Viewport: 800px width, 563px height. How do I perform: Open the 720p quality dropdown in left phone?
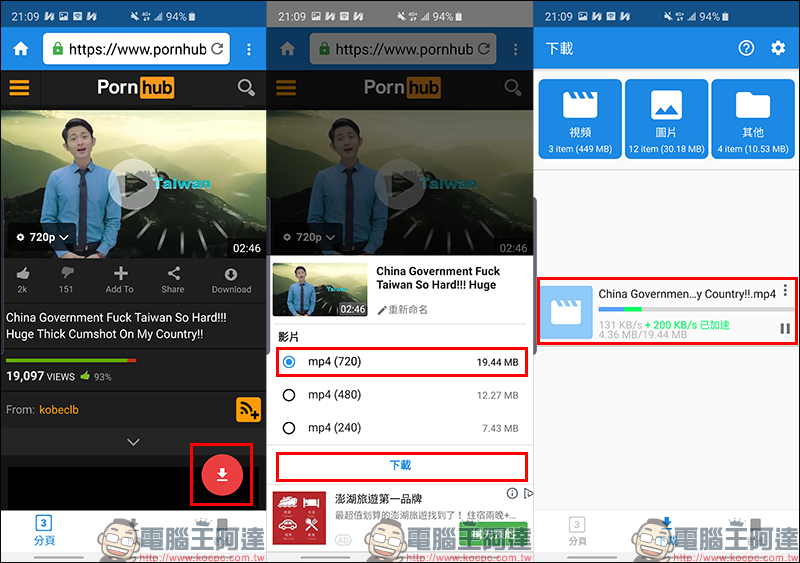tap(42, 237)
